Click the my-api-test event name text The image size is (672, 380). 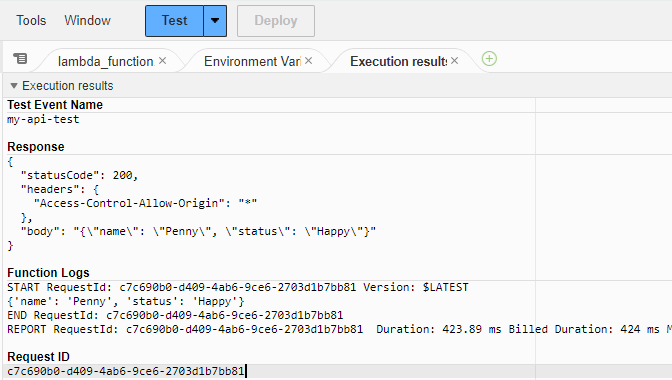point(43,119)
